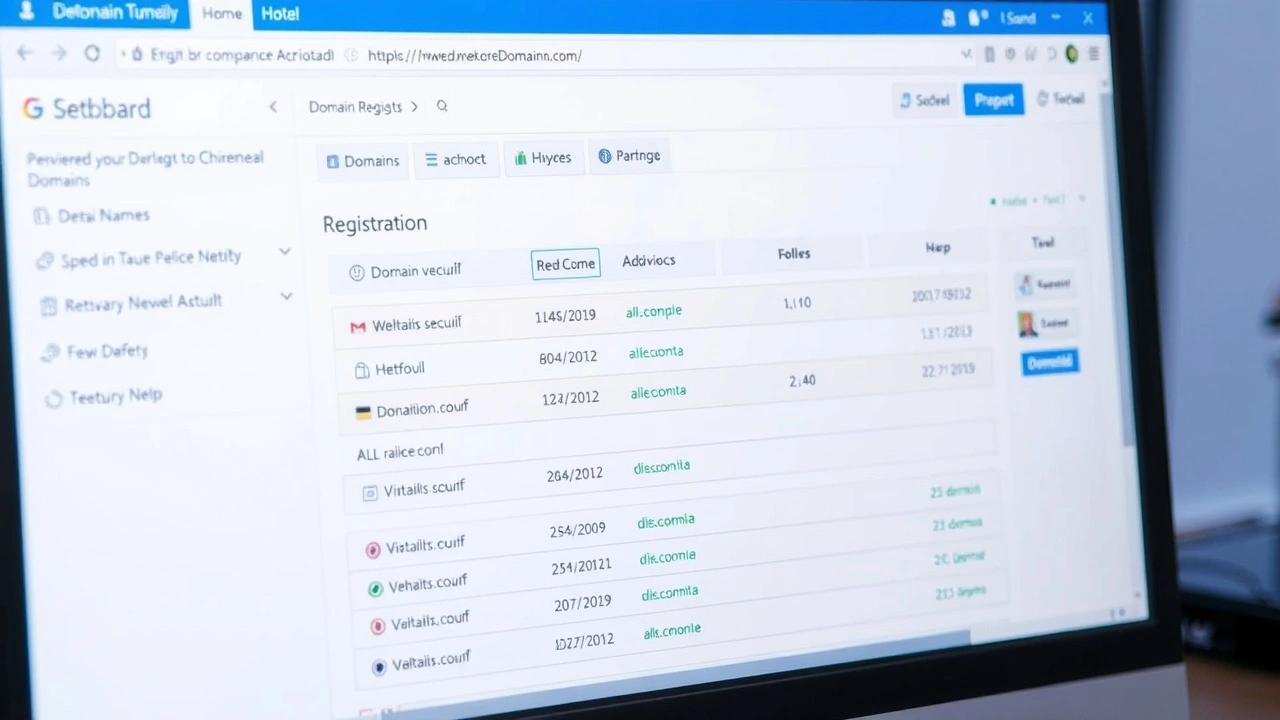Toggle the checkbox beside Vittails scunf
1280x720 pixels.
(x=369, y=492)
